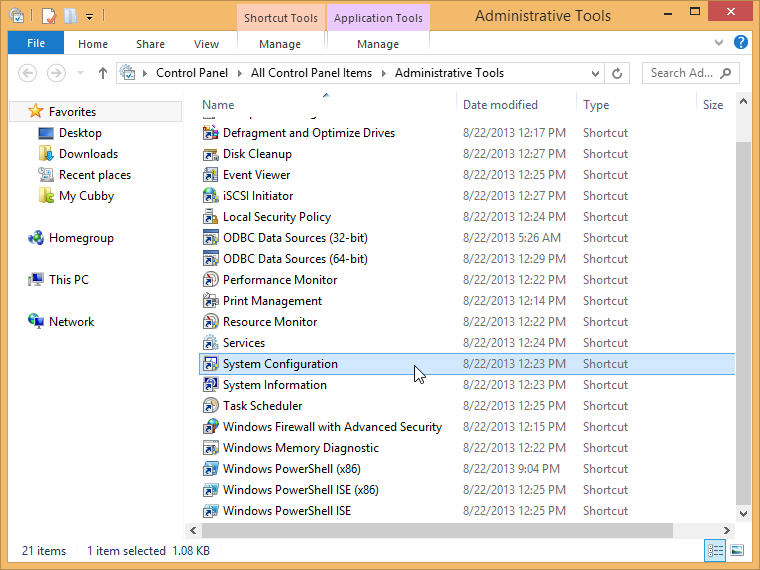This screenshot has height=570, width=760.
Task: Click the Windows PowerShell ISE (x86) icon
Action: tap(210, 490)
